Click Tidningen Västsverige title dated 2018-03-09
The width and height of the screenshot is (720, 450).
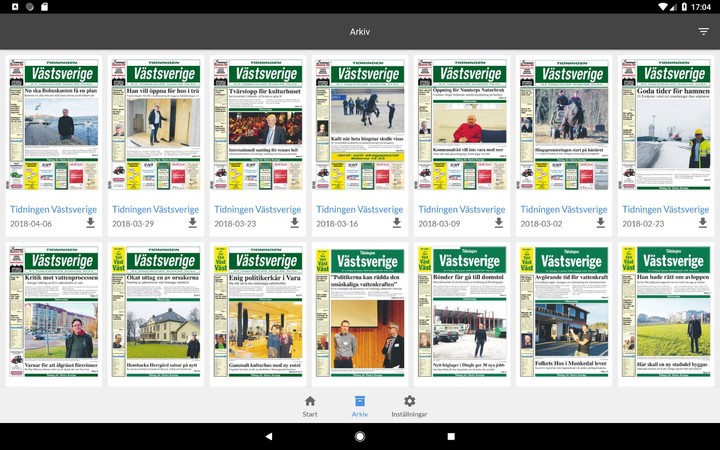pyautogui.click(x=461, y=209)
